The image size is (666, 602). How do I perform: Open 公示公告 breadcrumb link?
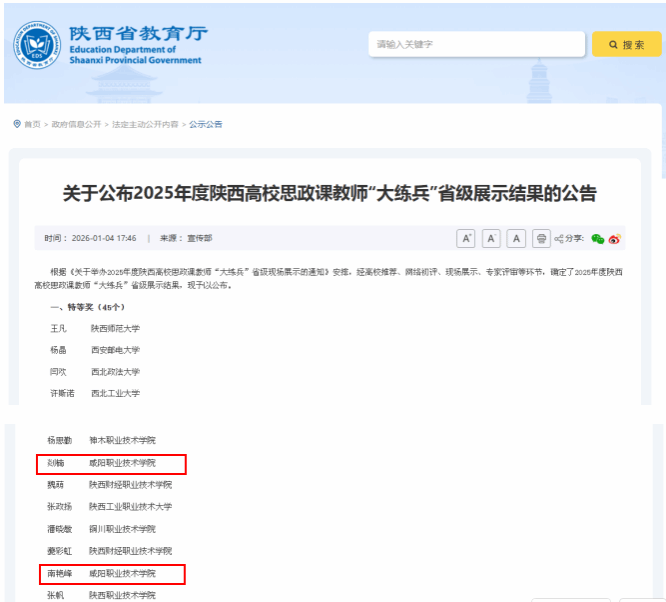coord(206,124)
